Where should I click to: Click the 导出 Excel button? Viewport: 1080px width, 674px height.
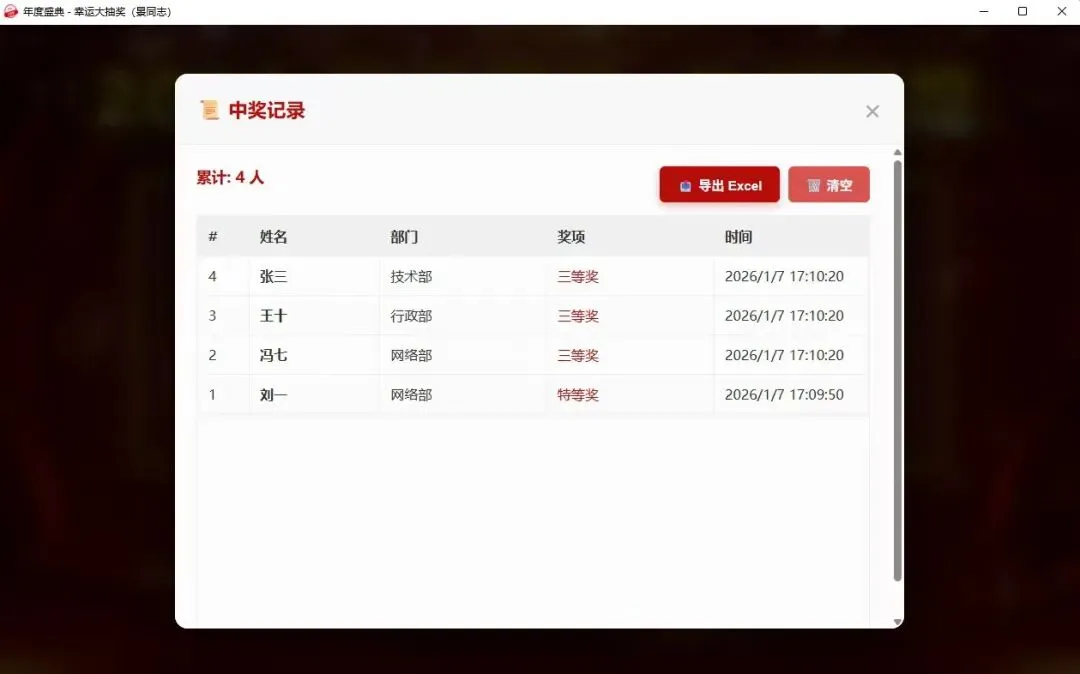[x=720, y=185]
